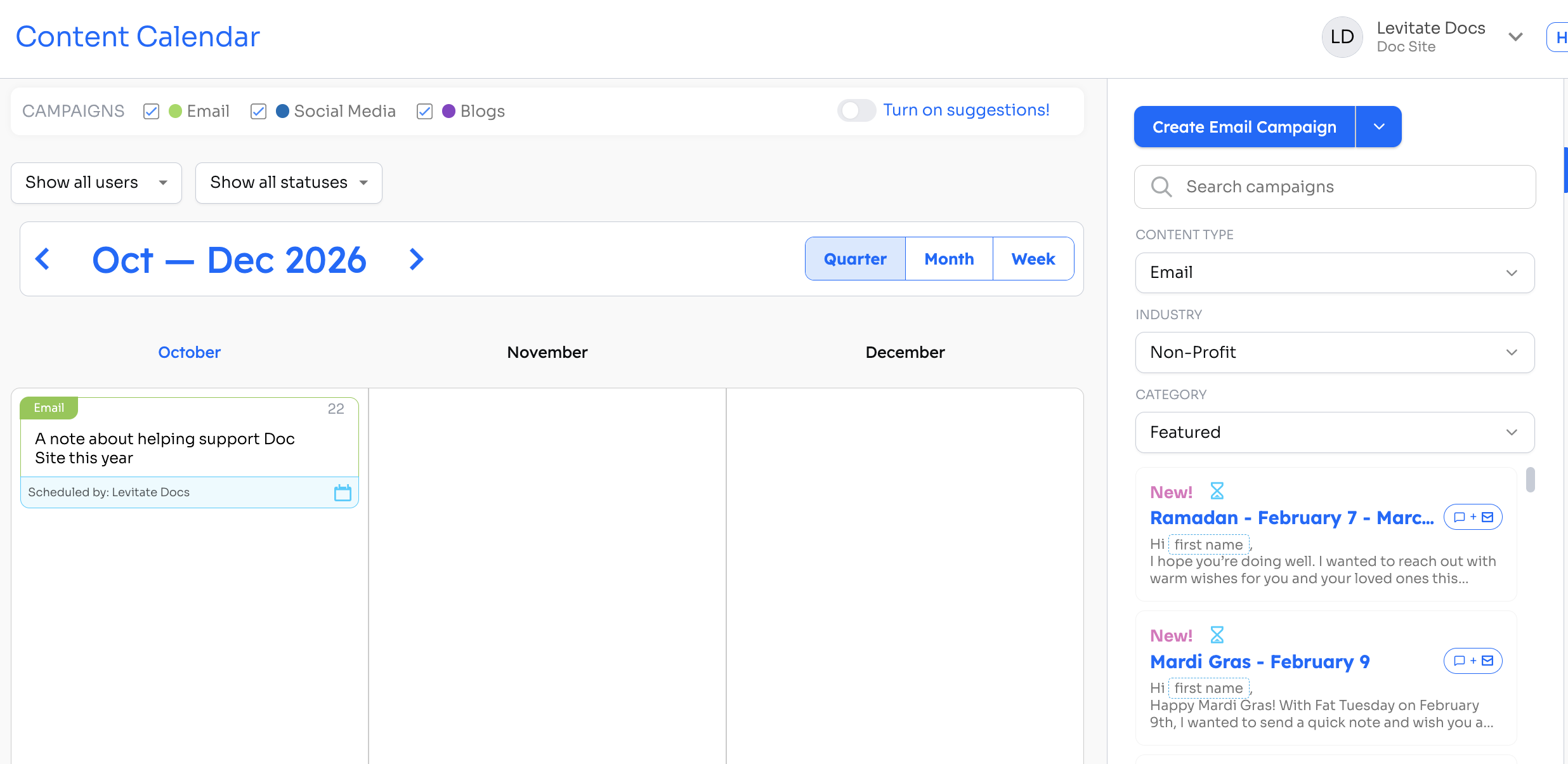Switch to the Month view
The image size is (1568, 764).
(x=949, y=259)
